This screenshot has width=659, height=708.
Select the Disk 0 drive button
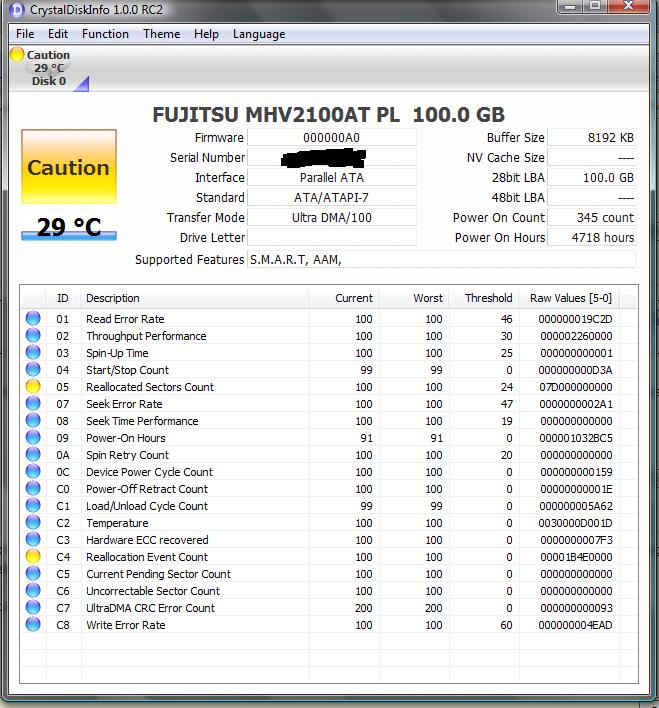coord(48,68)
